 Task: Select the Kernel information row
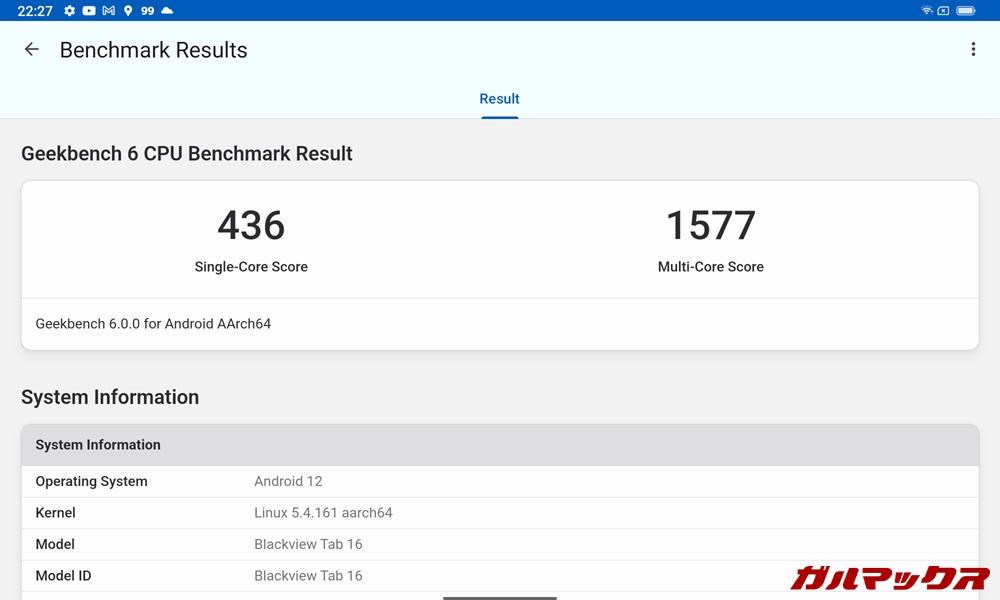coord(499,513)
